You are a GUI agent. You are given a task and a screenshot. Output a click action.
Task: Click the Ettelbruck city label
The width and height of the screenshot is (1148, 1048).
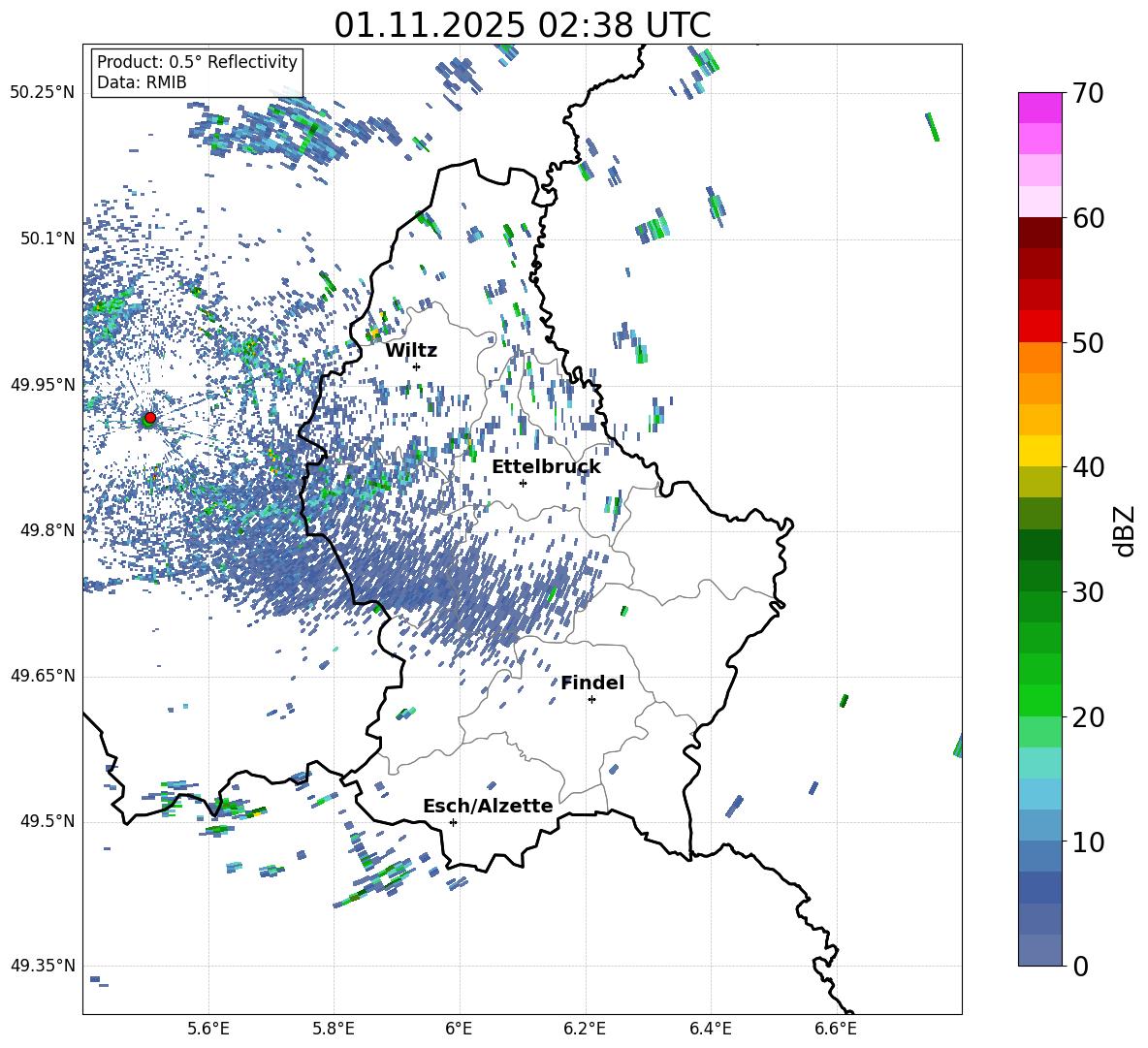pos(546,467)
